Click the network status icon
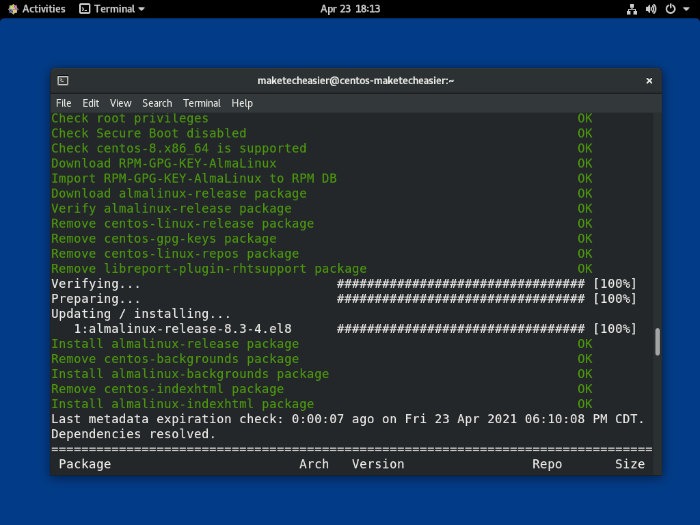Screen dimensions: 700x525 coord(632,9)
